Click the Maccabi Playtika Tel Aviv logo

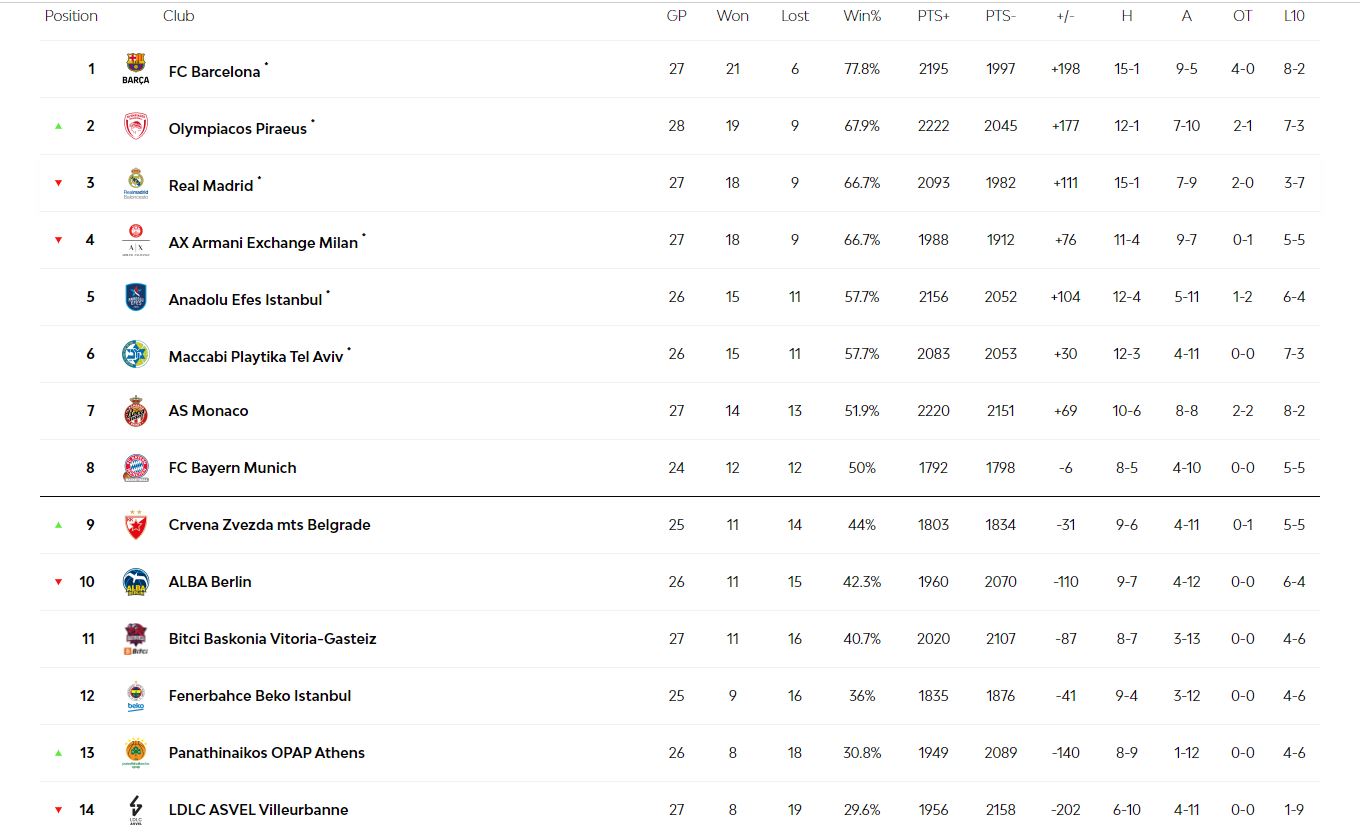[135, 354]
